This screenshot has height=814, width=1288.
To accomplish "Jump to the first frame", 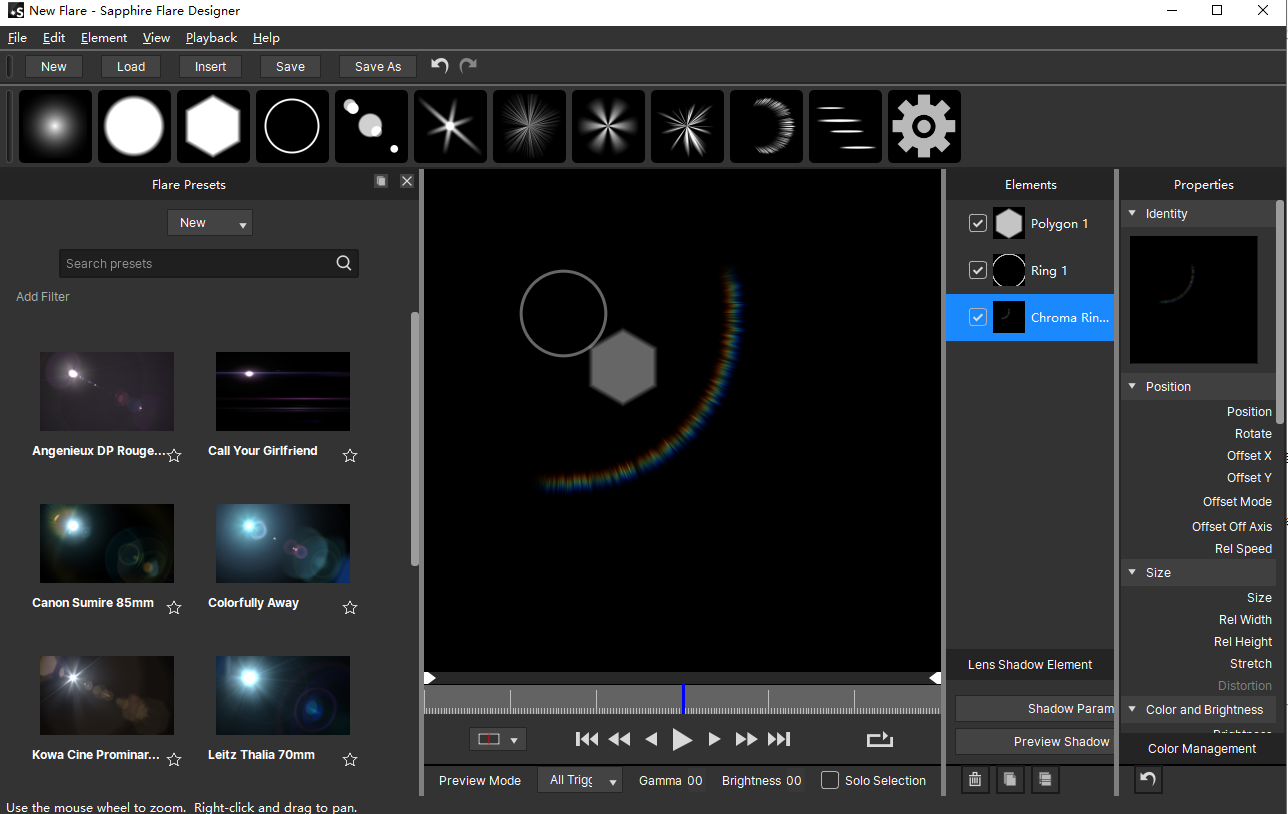I will click(587, 740).
